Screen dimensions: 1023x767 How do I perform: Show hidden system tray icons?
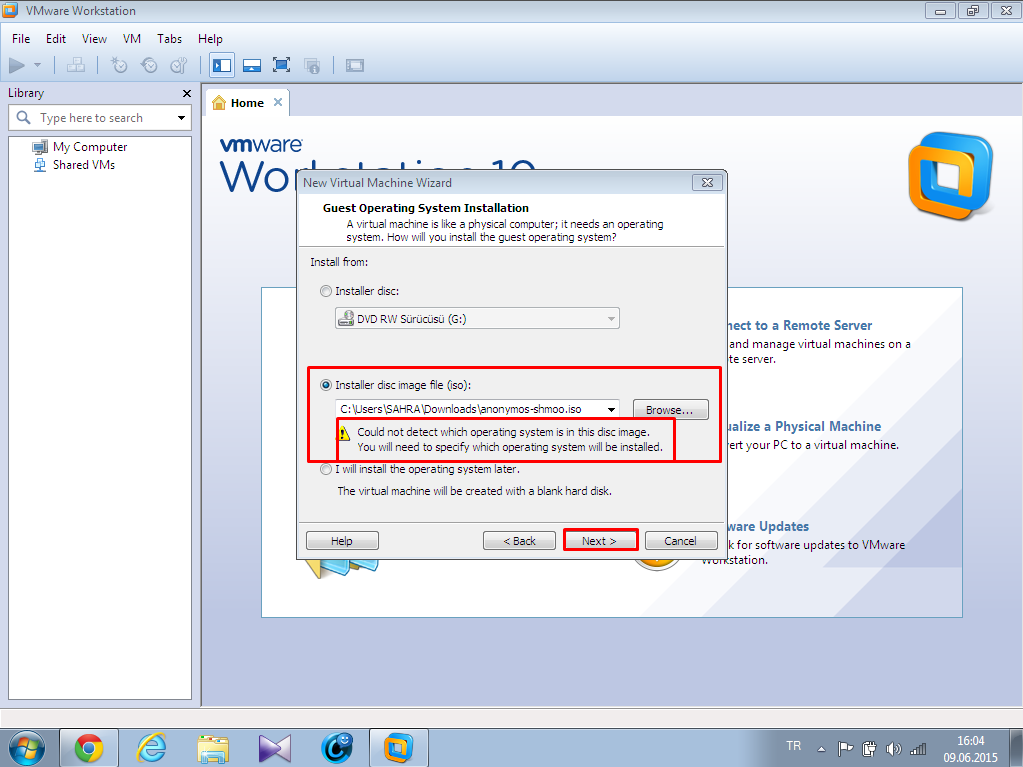coord(821,749)
